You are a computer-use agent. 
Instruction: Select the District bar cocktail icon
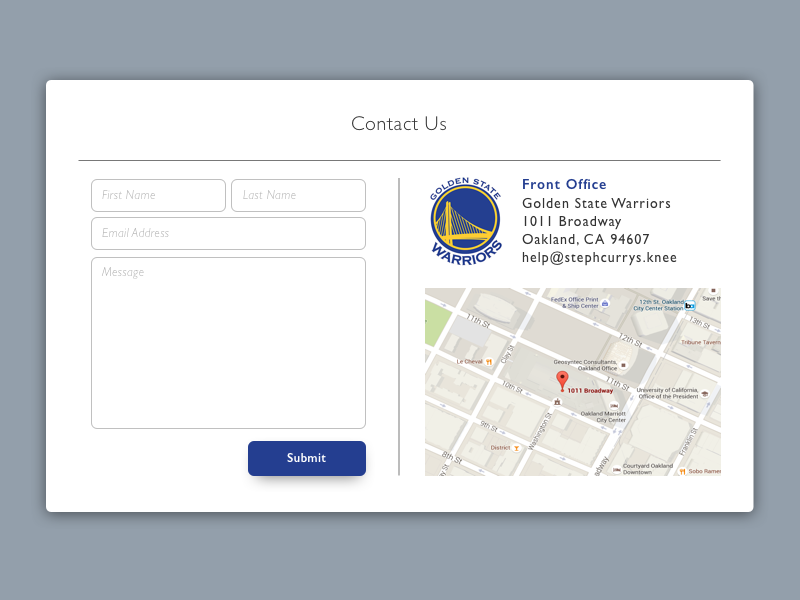(516, 448)
